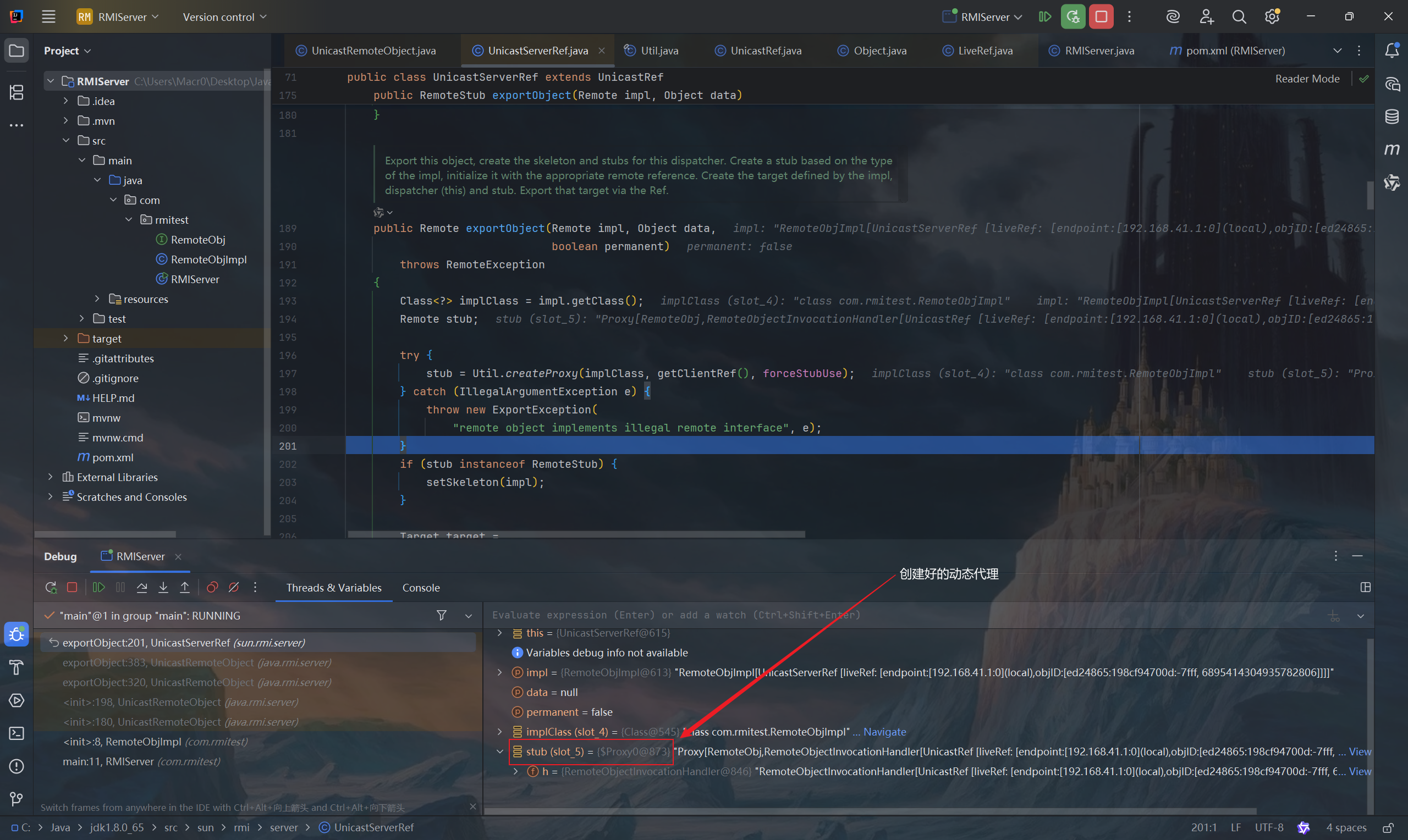Screen dimensions: 1408x840
Task: Switch to UnicastRemoteObject.java tab
Action: pyautogui.click(x=366, y=51)
